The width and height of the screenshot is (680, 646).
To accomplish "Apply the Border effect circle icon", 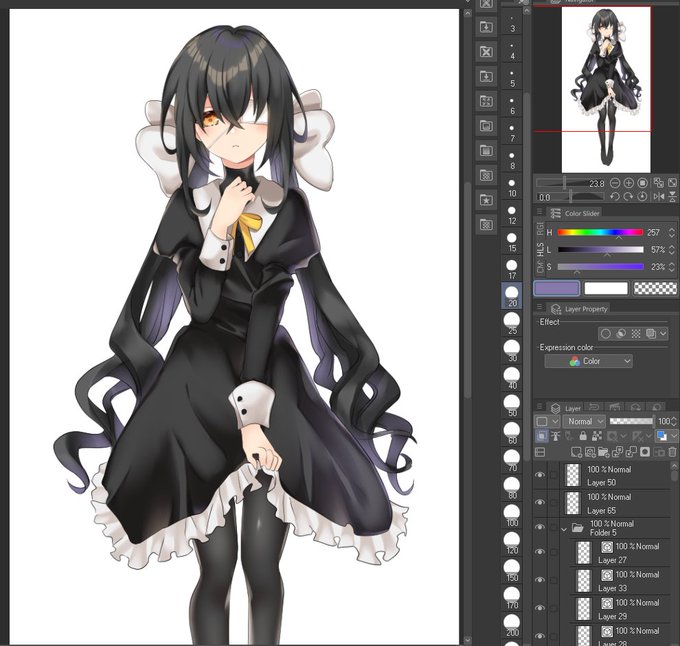I will 606,333.
